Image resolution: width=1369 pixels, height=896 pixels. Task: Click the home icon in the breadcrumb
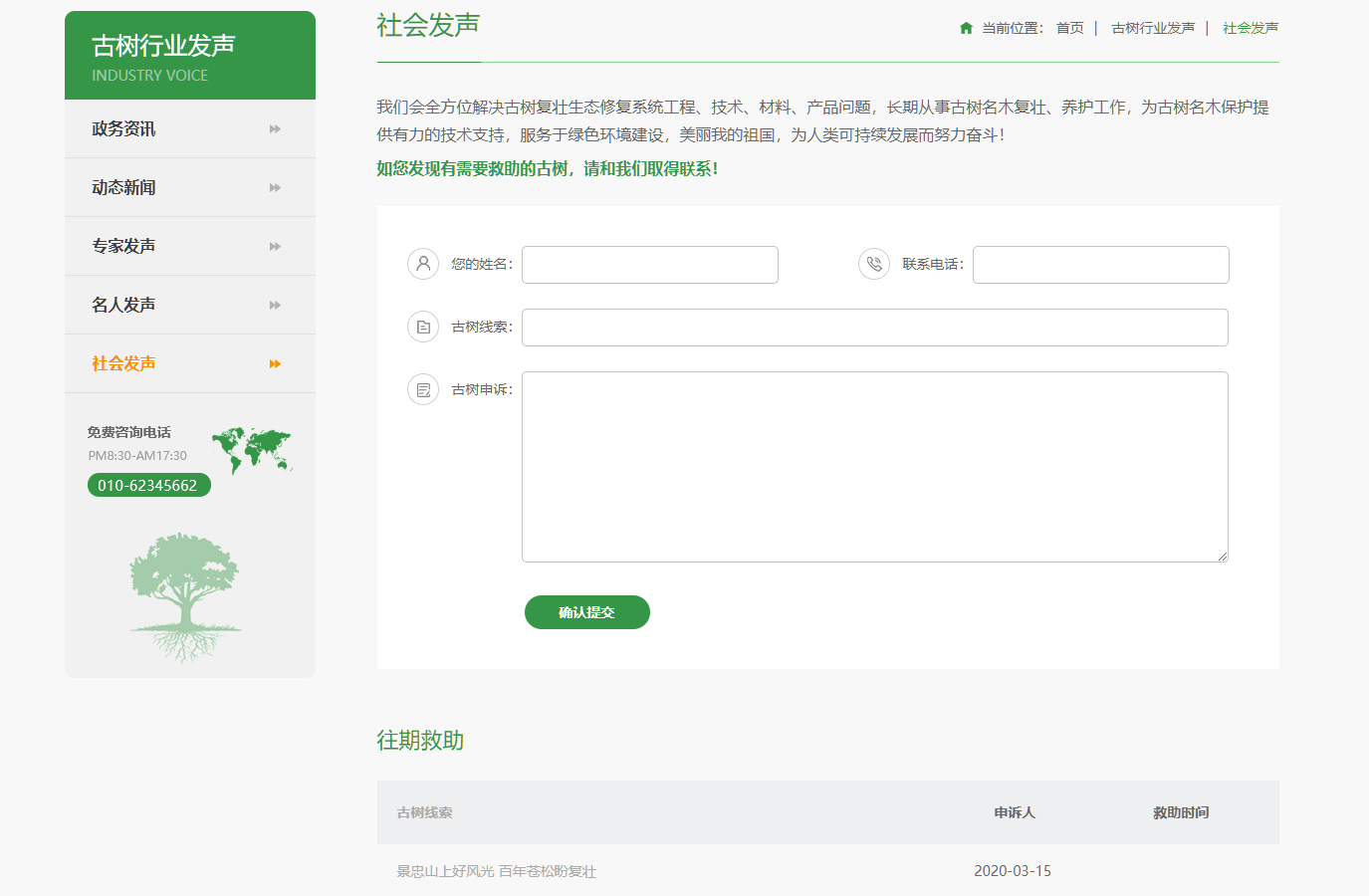tap(966, 28)
